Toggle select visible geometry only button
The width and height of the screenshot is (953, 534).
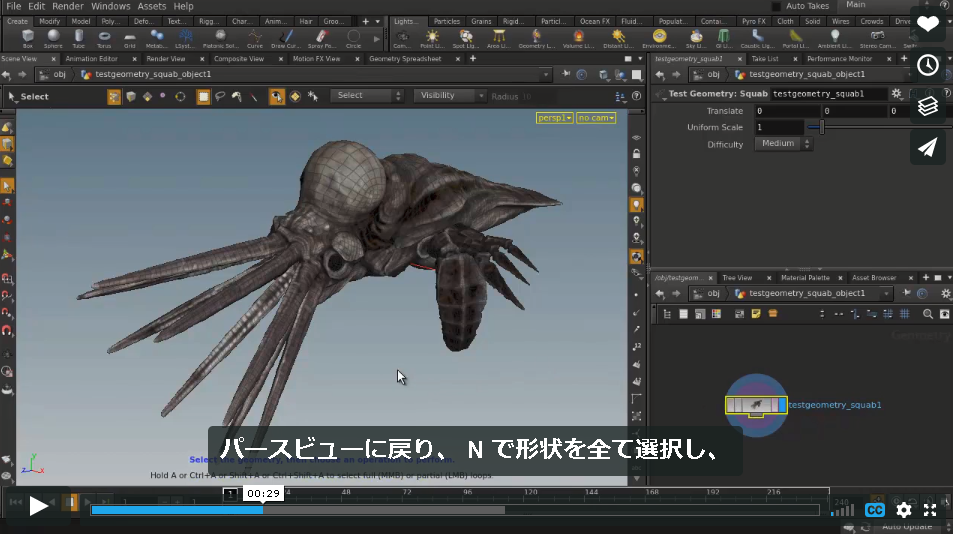(277, 97)
